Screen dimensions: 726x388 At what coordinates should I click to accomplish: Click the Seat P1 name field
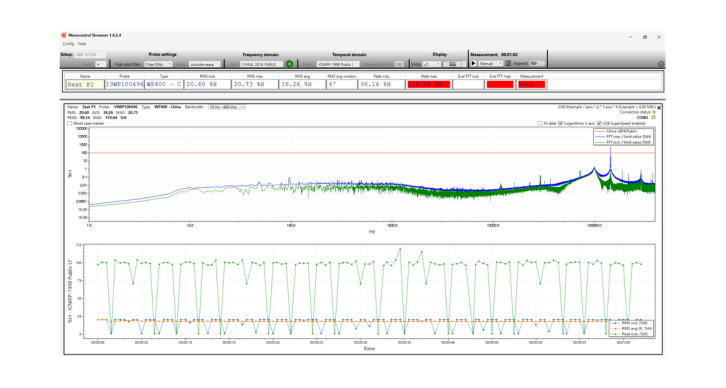tap(85, 84)
